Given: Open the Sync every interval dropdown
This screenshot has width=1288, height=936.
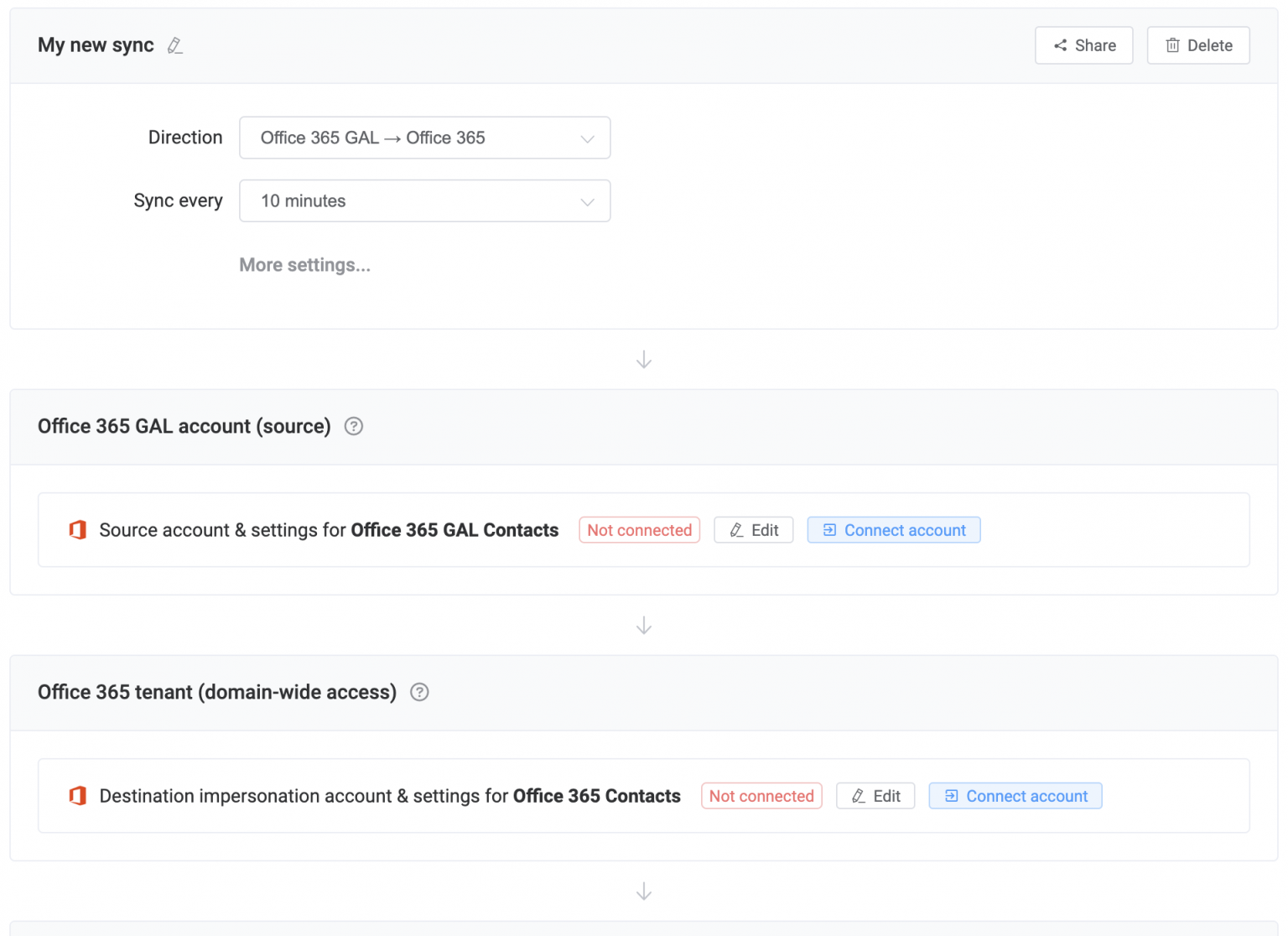Looking at the screenshot, I should pos(424,200).
